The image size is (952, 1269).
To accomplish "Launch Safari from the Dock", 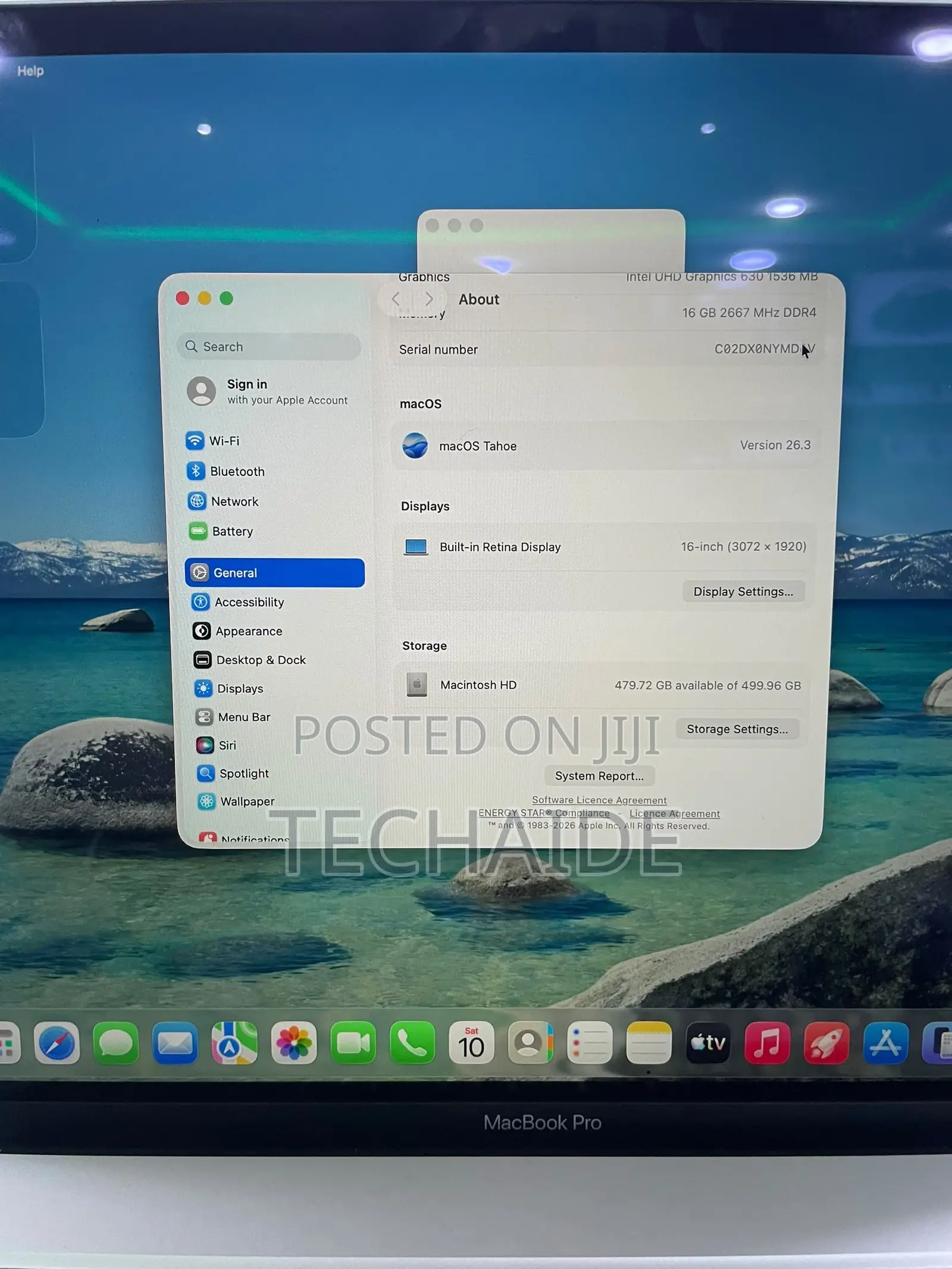I will [x=57, y=1044].
